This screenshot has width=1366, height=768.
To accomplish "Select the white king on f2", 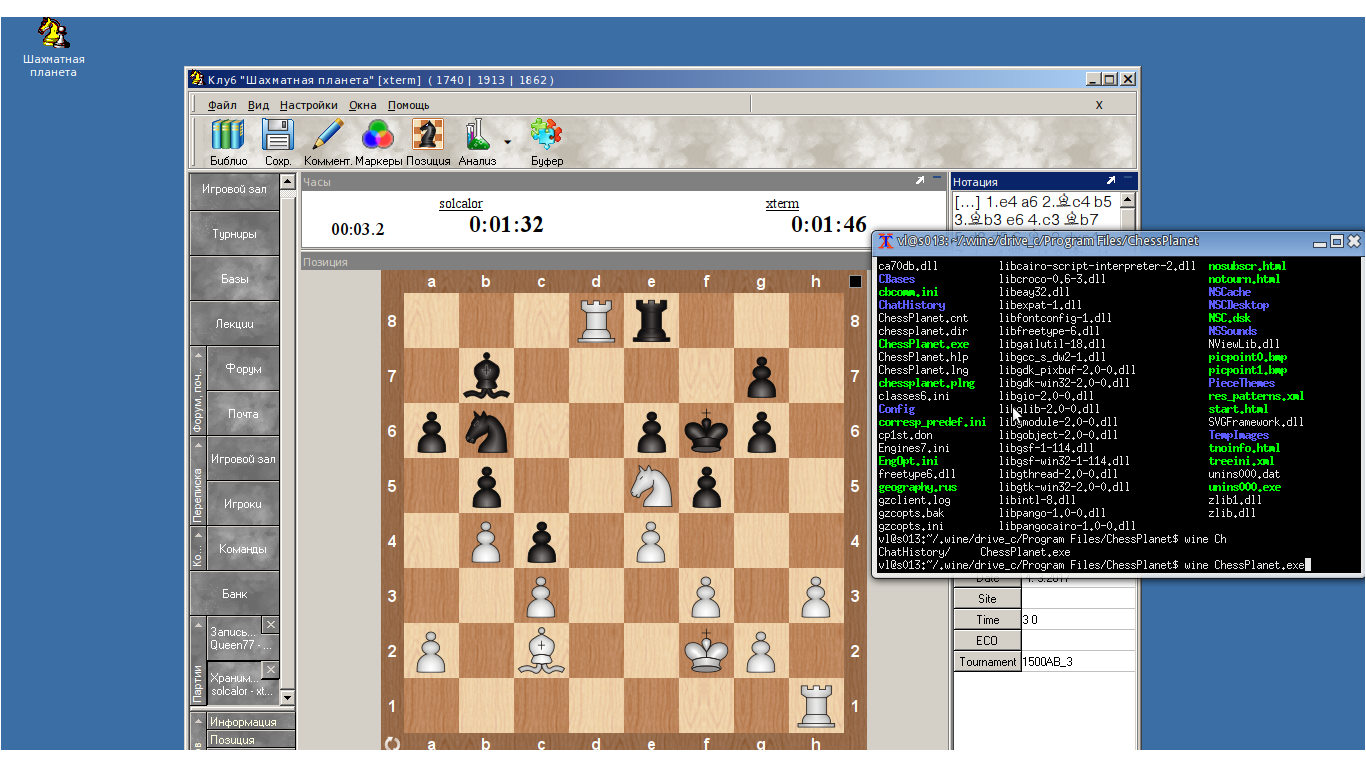I will click(x=707, y=650).
